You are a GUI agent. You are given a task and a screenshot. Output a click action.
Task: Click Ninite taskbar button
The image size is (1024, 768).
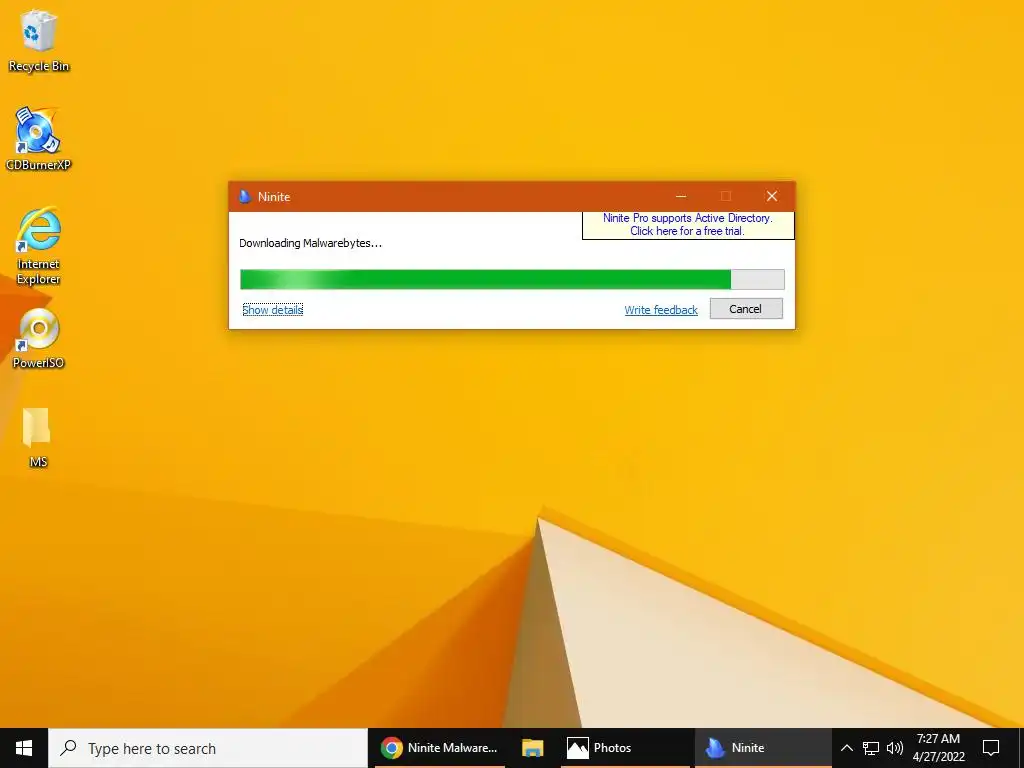763,748
